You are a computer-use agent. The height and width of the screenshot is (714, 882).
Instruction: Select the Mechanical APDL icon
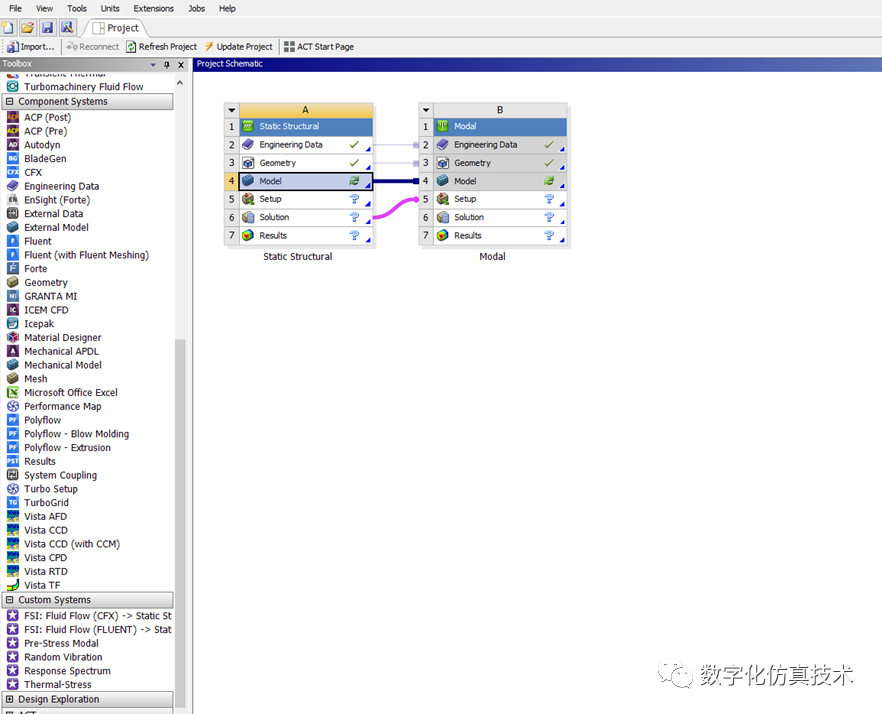coord(12,351)
